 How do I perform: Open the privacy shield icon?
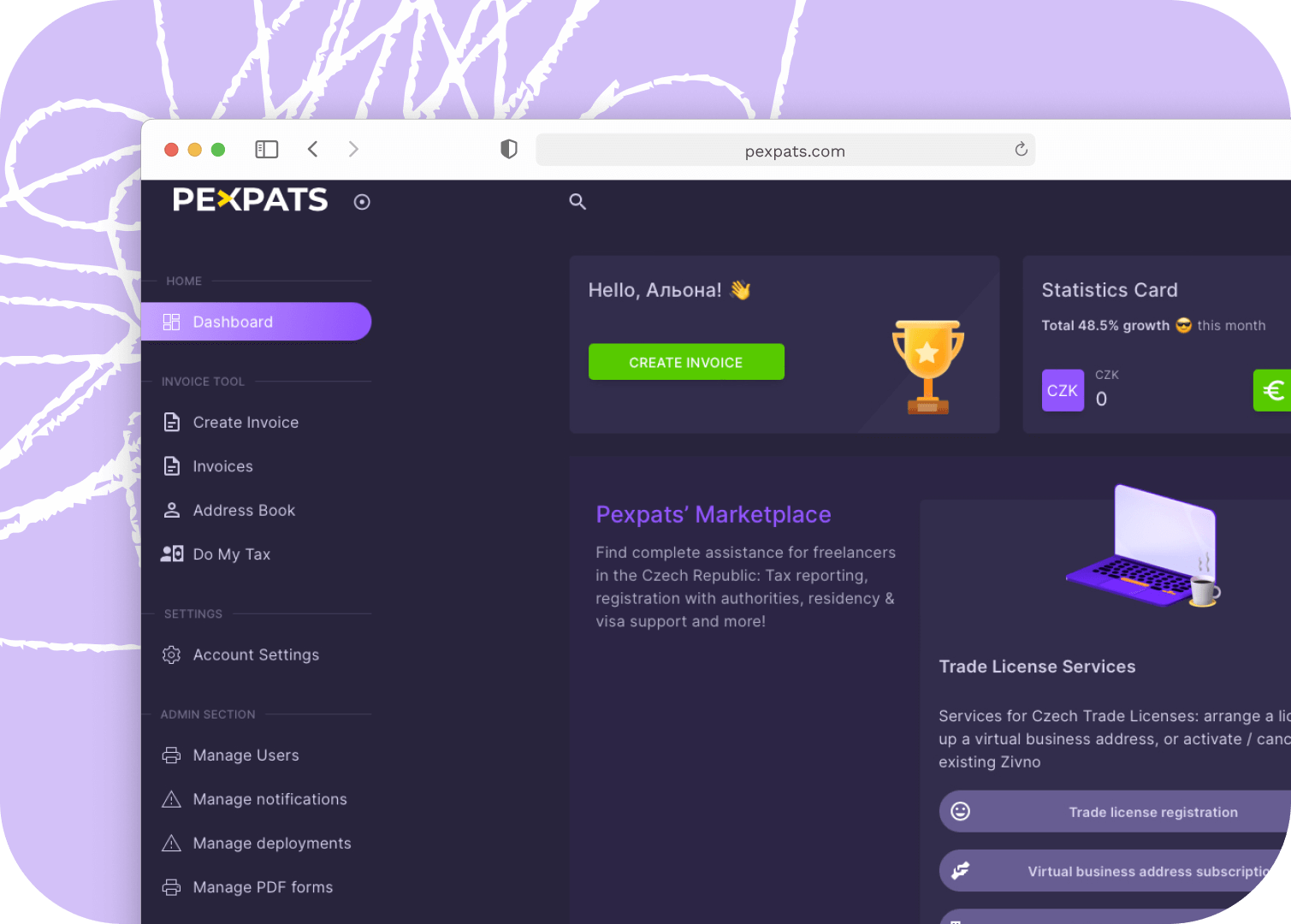click(509, 150)
